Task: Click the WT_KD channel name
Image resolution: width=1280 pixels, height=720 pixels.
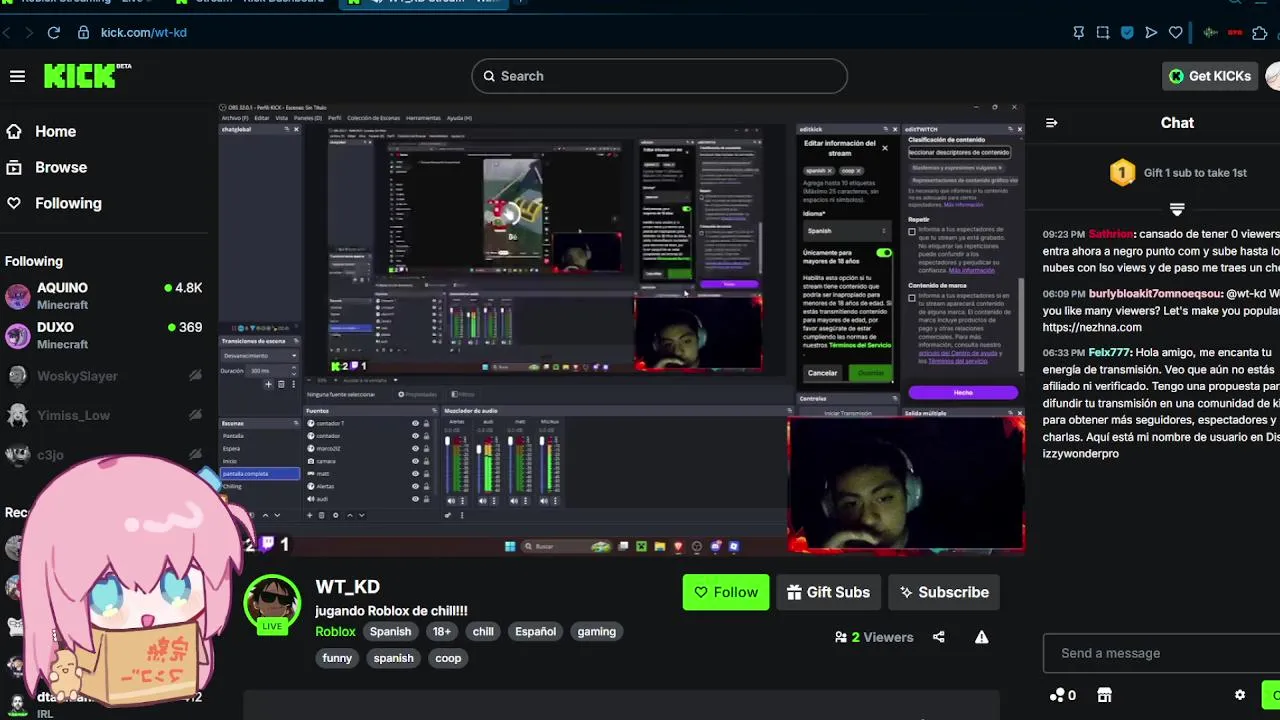Action: [x=348, y=587]
